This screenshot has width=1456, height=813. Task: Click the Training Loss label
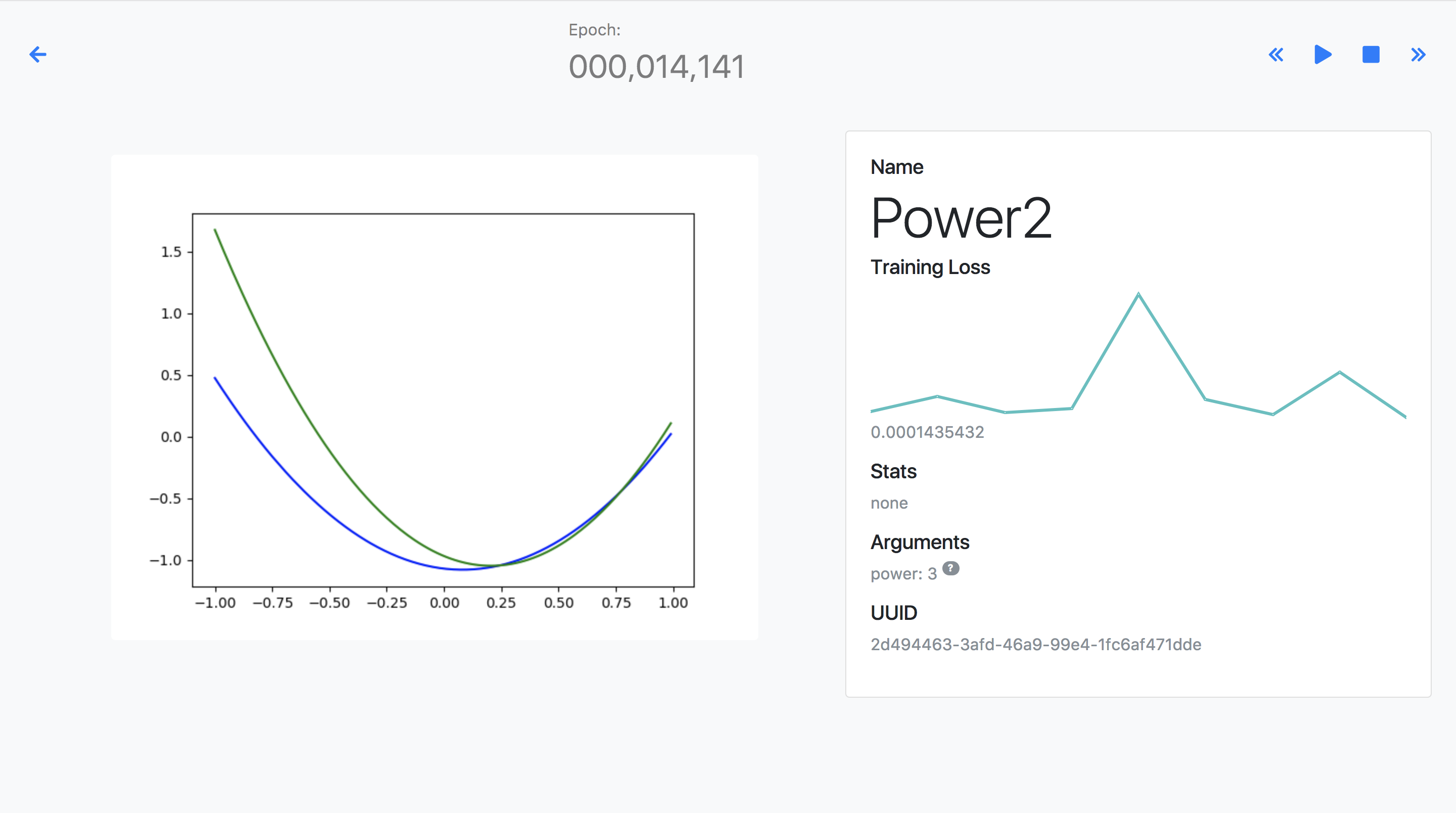tap(930, 267)
